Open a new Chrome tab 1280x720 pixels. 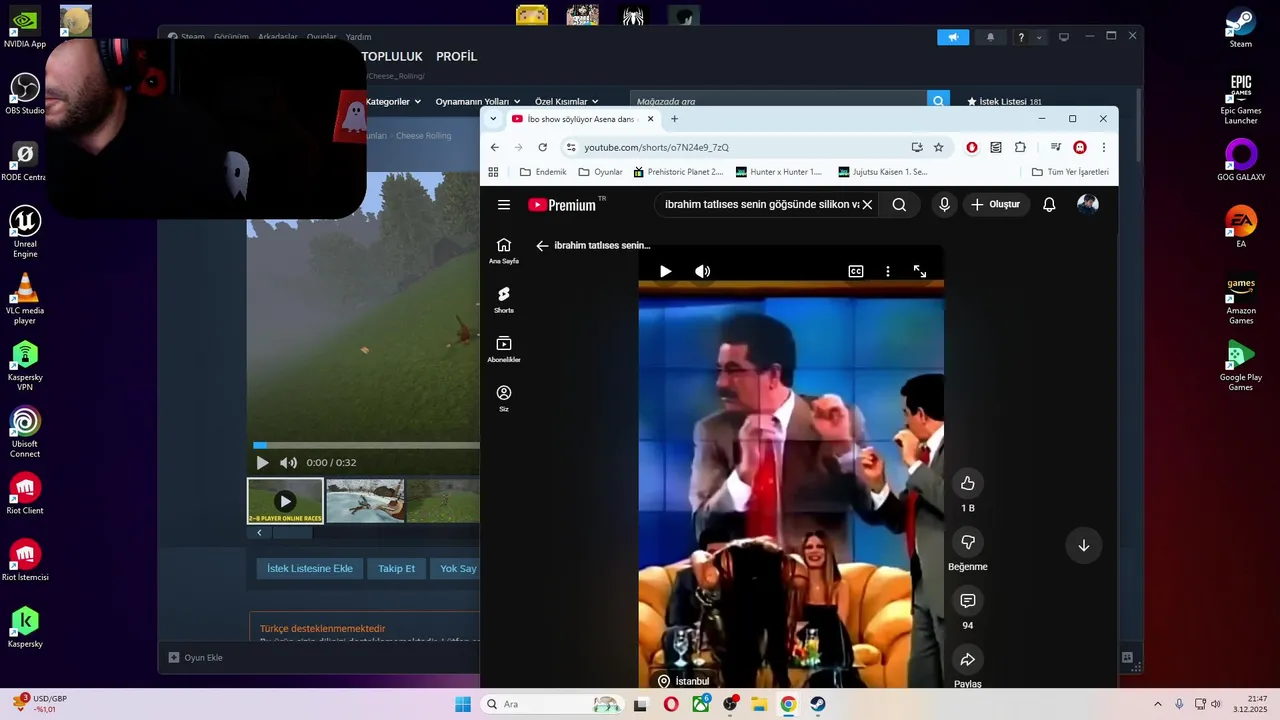click(x=674, y=119)
